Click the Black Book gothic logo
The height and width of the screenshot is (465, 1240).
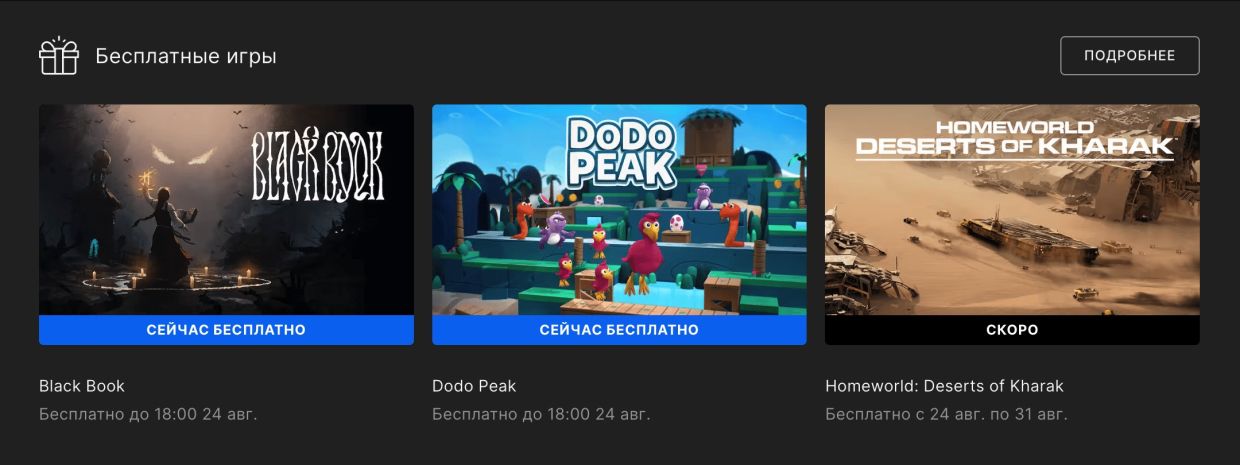click(x=316, y=164)
